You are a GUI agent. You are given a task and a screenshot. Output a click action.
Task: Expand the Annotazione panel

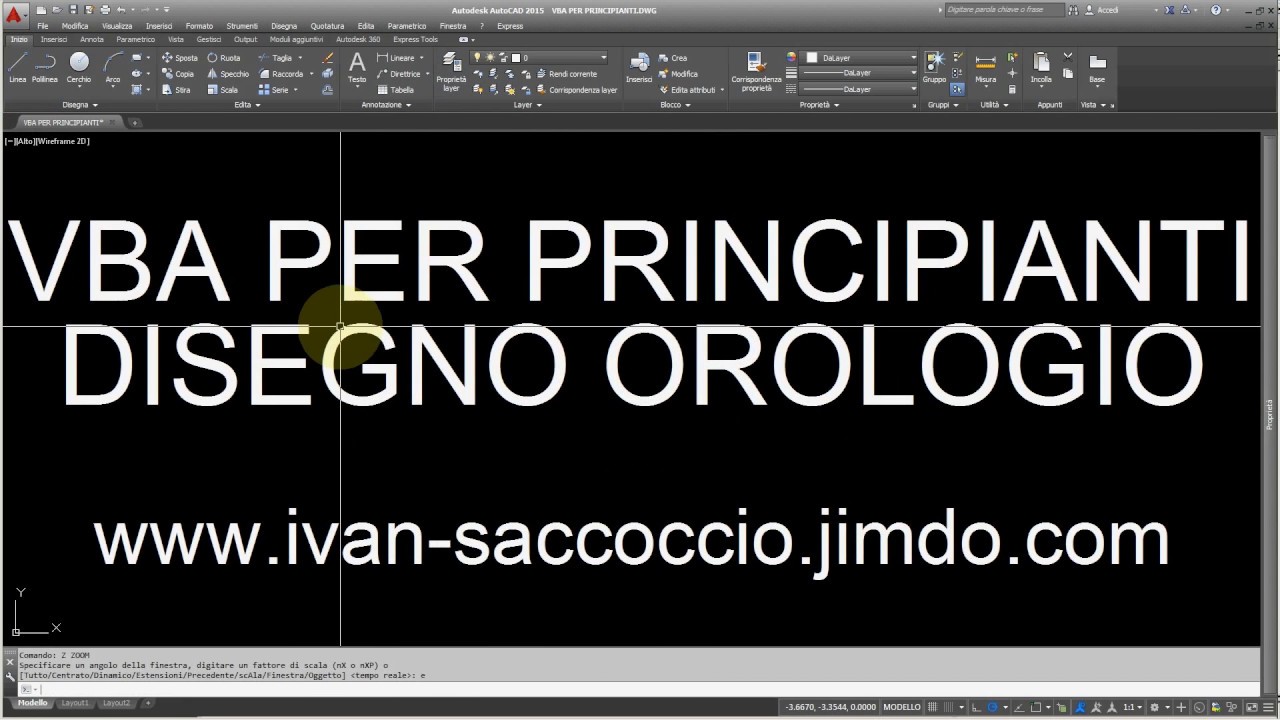pyautogui.click(x=385, y=105)
